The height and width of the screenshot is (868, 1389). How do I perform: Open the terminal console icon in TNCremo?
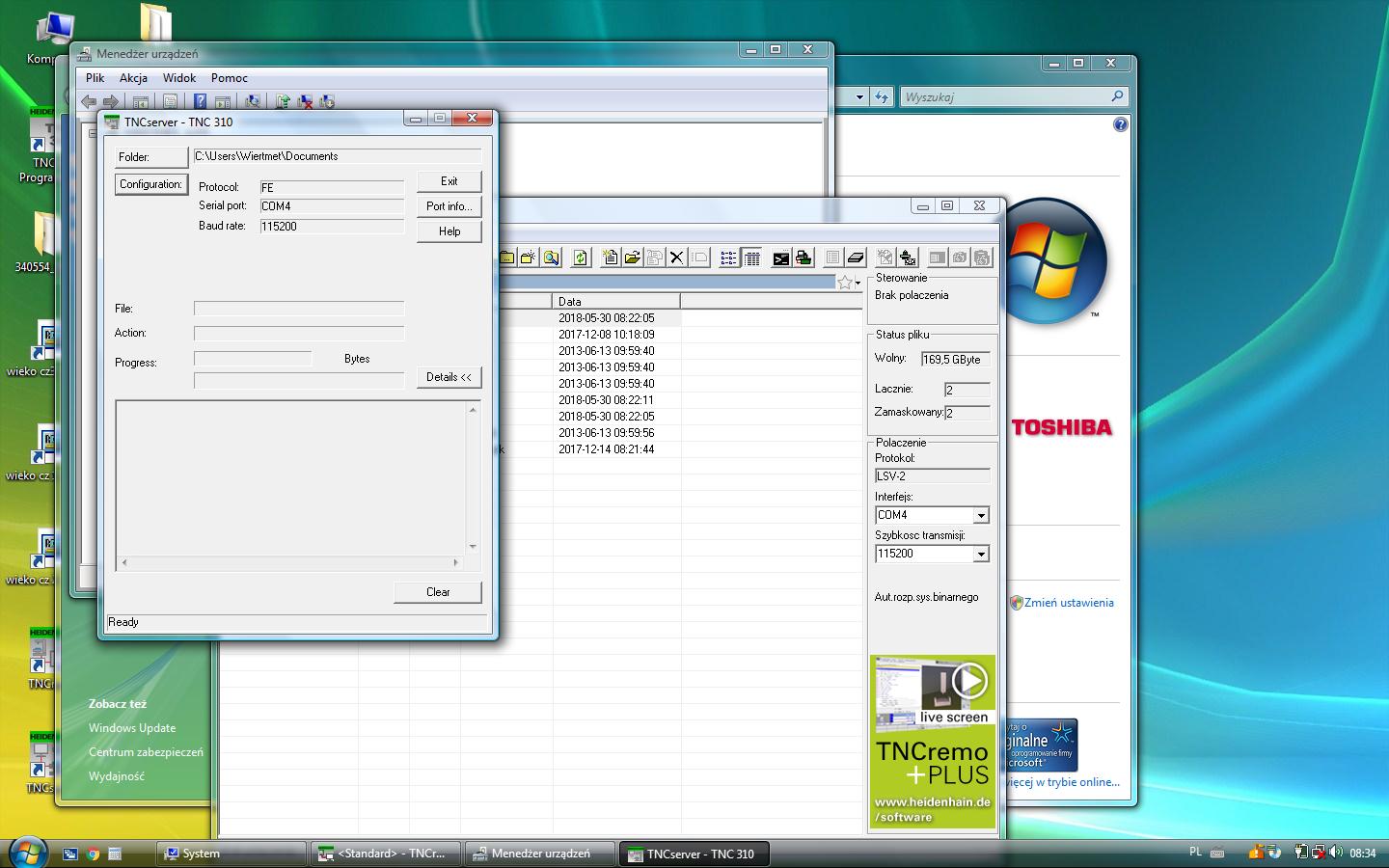click(x=780, y=258)
